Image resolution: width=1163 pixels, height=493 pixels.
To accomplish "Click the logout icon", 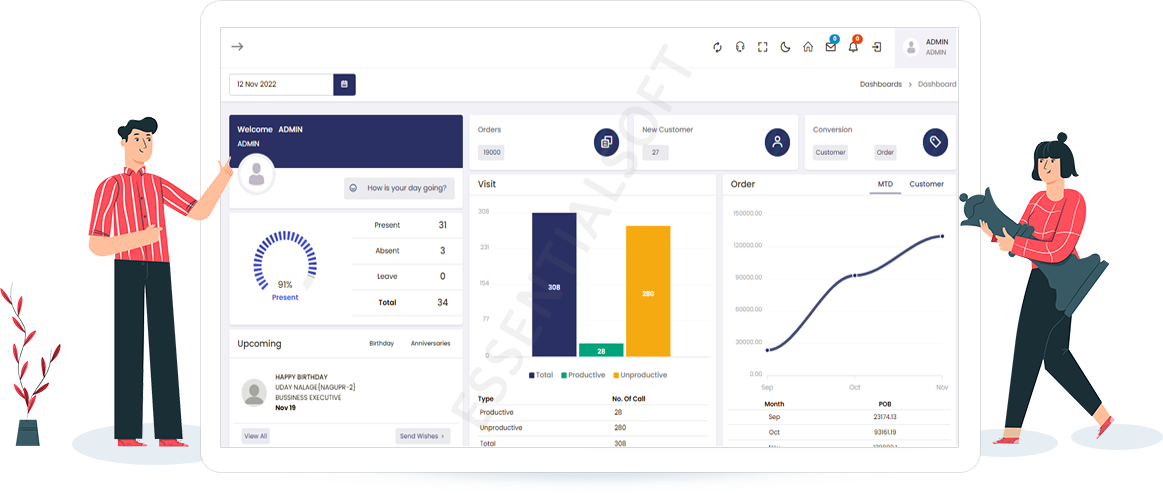I will (x=877, y=47).
